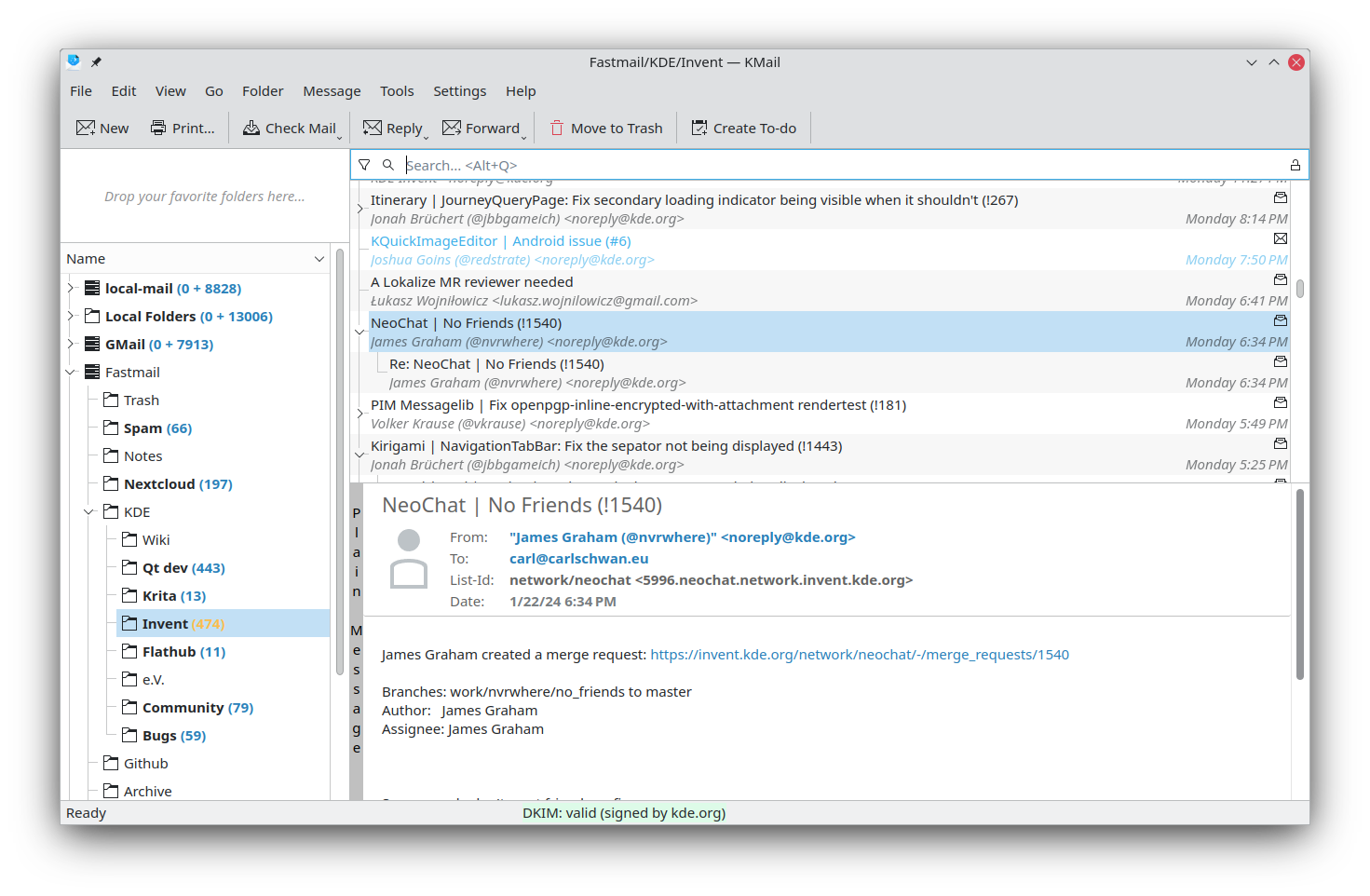Create a To-do from this message
This screenshot has height=896, width=1370.
(743, 128)
